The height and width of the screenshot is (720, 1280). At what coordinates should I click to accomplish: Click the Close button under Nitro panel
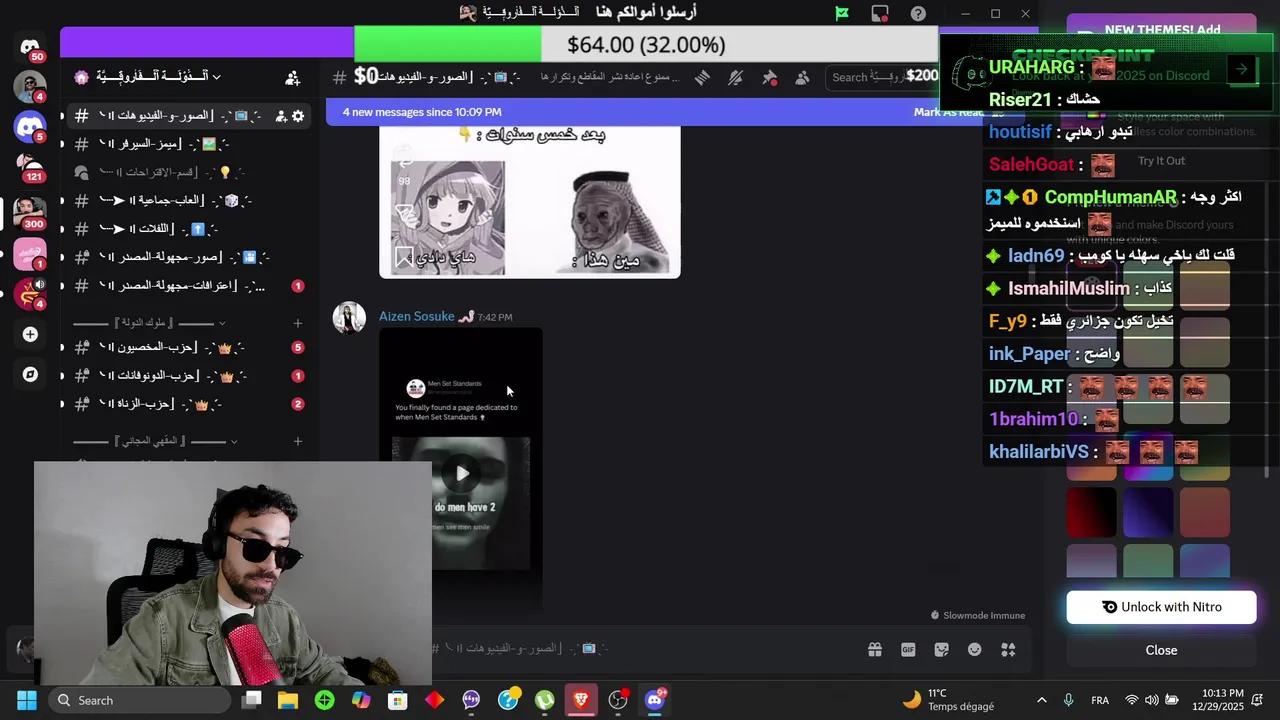click(x=1161, y=650)
